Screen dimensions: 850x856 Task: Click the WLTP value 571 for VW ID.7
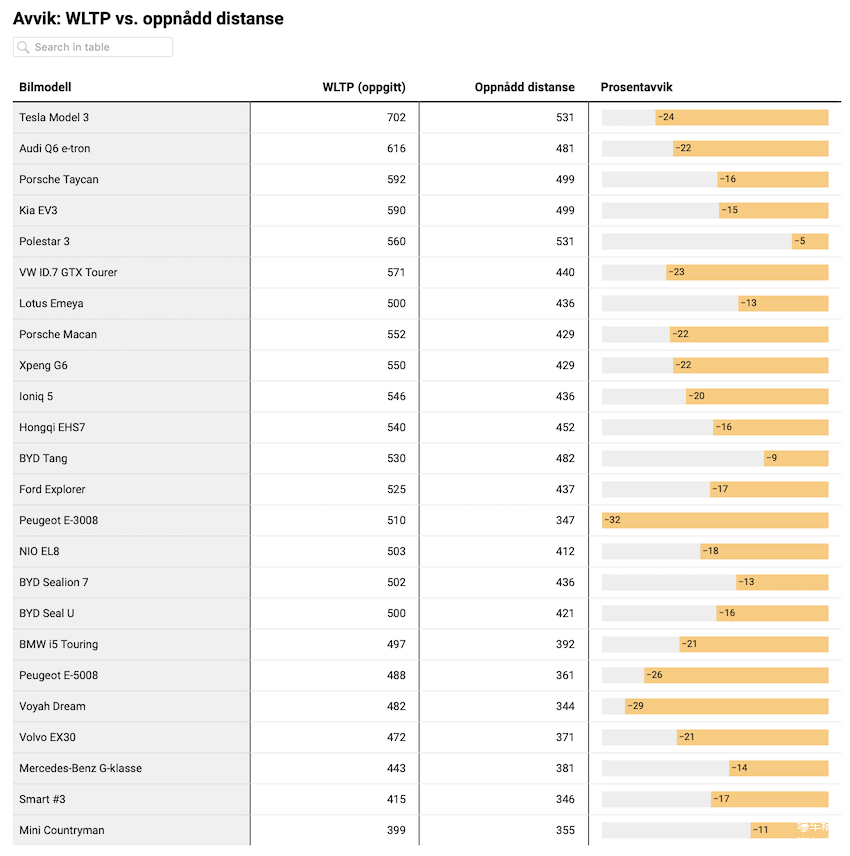pyautogui.click(x=396, y=272)
